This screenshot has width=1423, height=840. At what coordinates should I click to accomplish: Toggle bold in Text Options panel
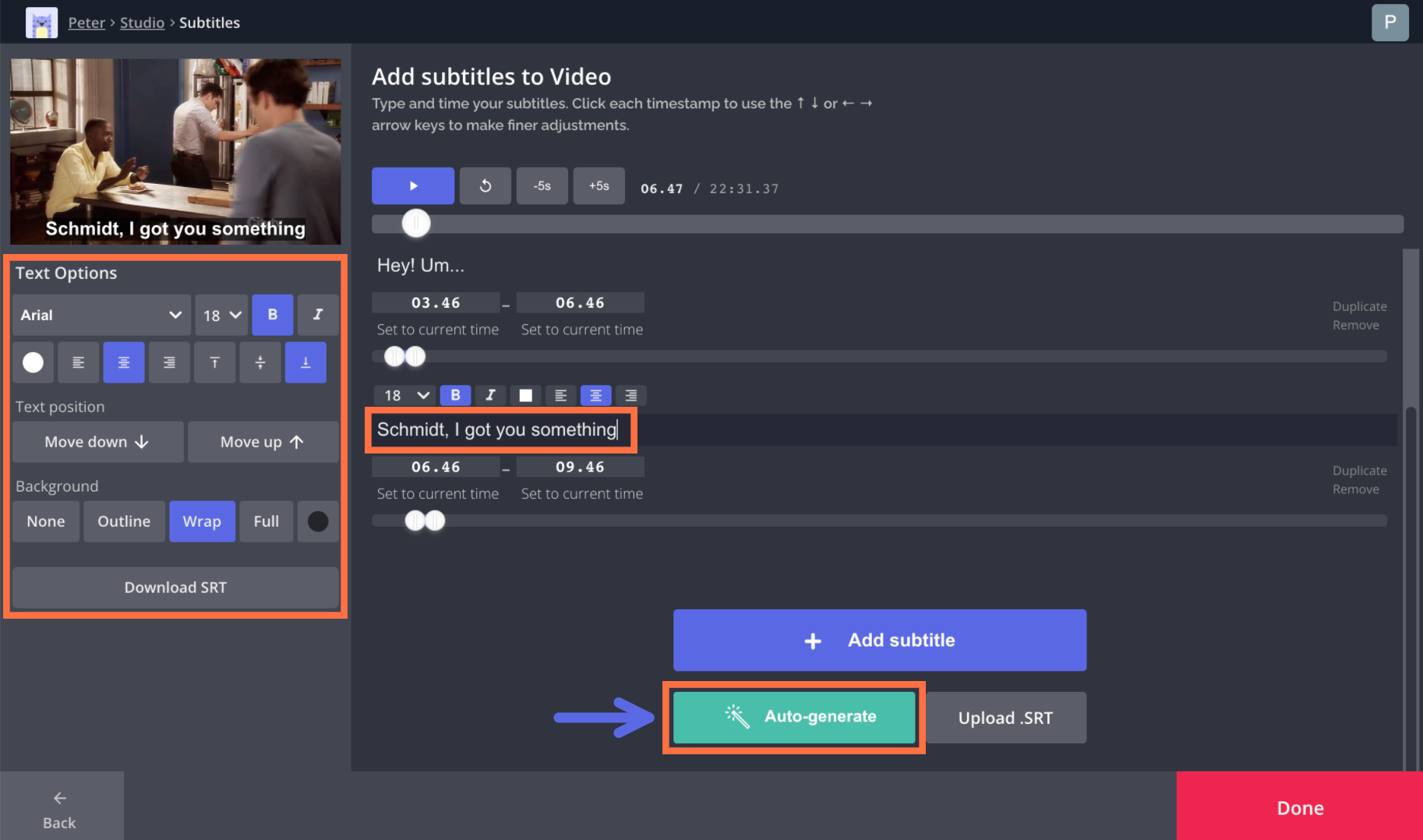[x=273, y=315]
